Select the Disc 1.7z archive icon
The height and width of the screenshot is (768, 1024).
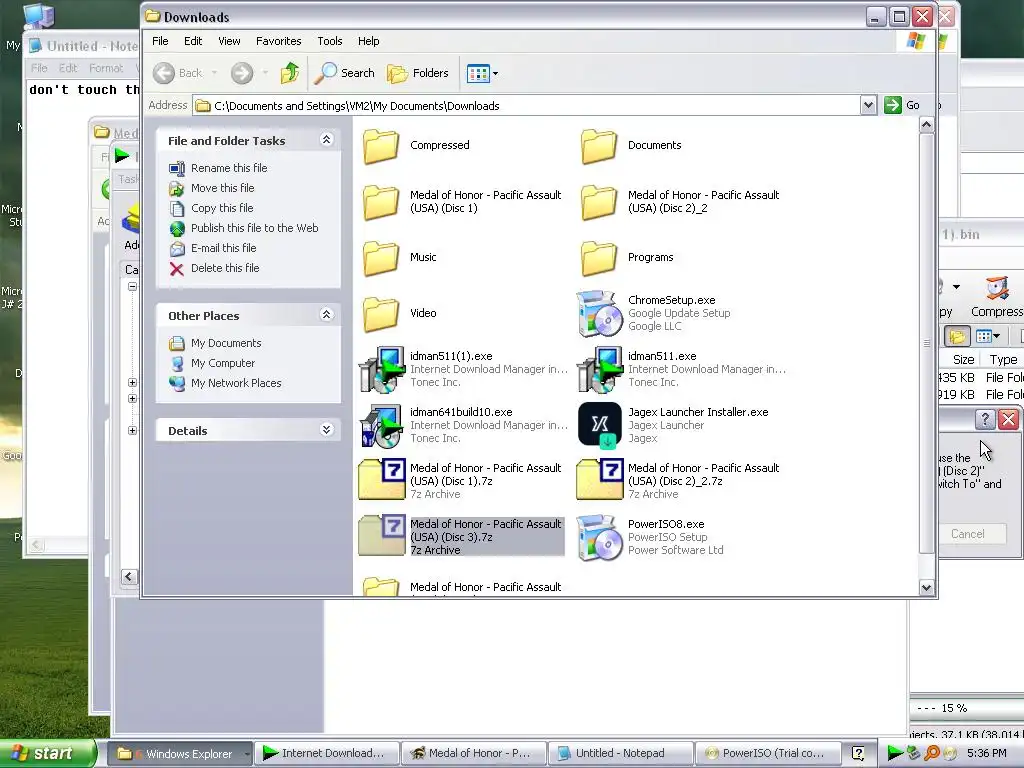coord(381,481)
